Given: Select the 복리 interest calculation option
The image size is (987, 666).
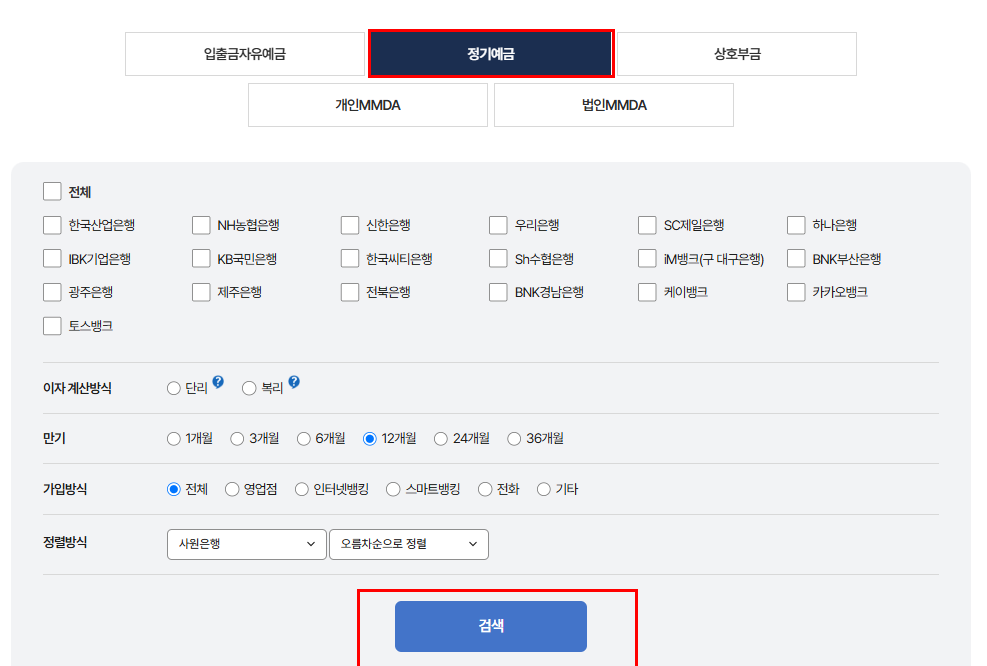Looking at the screenshot, I should pos(247,387).
